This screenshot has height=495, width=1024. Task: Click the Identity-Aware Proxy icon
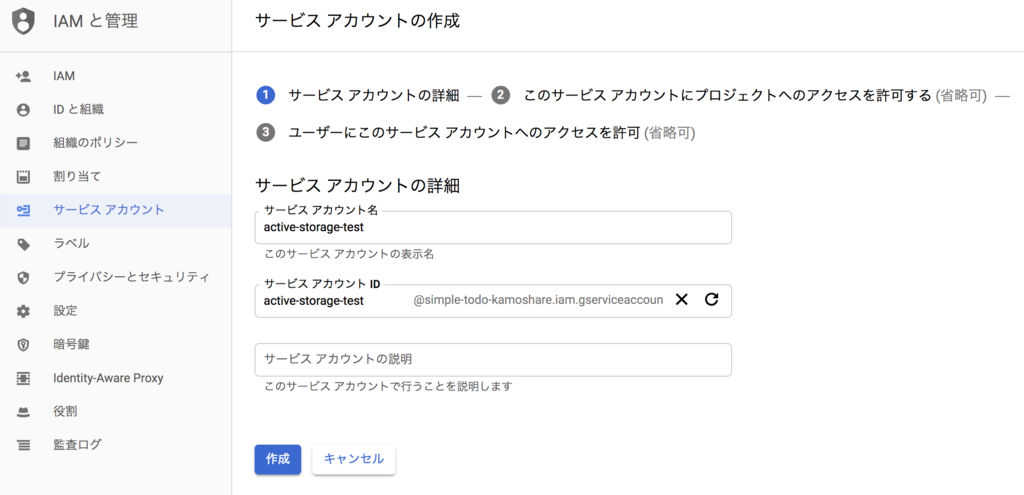pyautogui.click(x=24, y=378)
